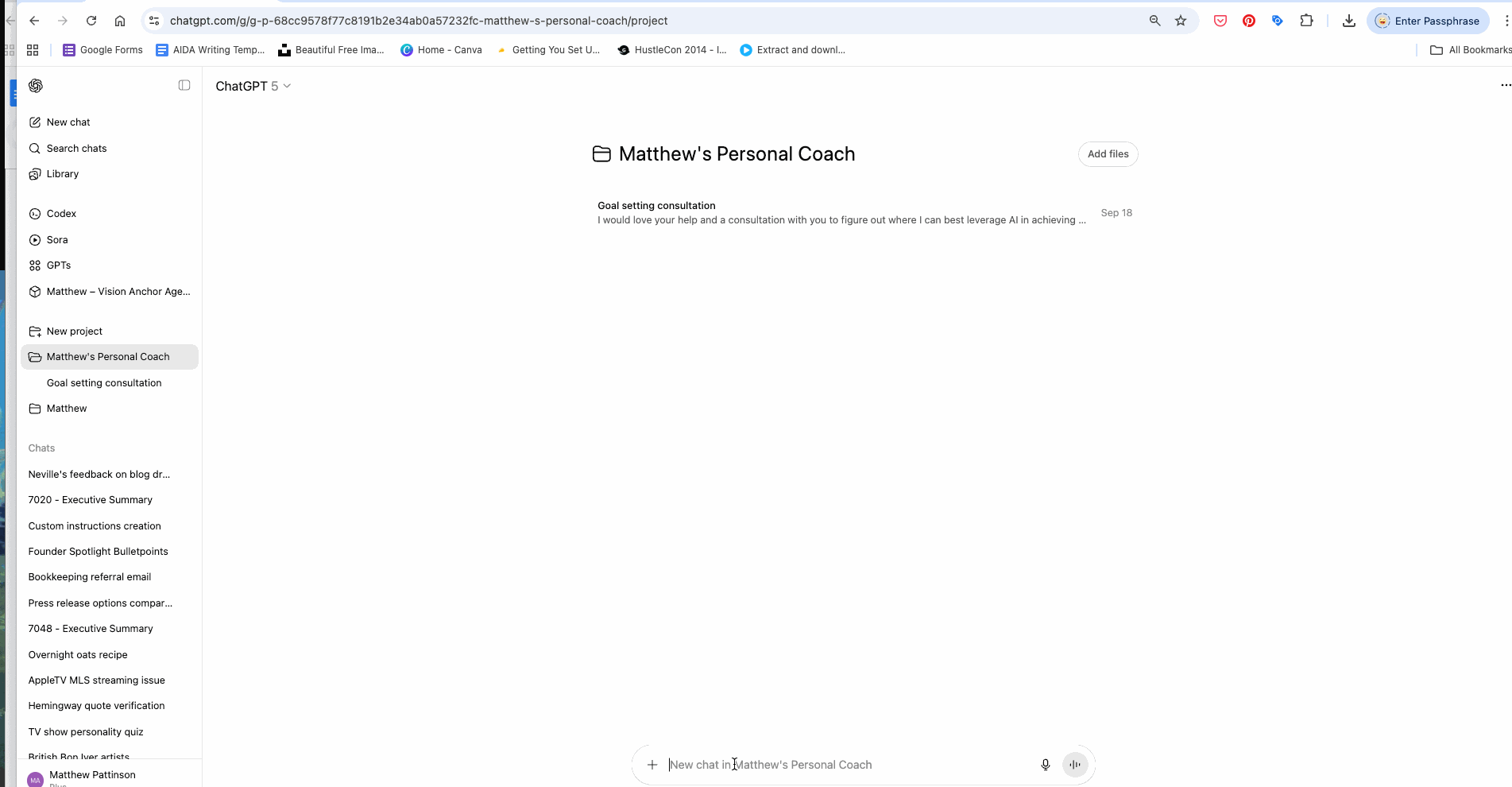The height and width of the screenshot is (787, 1512).
Task: Open the Extensions puzzle icon
Action: tap(1306, 21)
